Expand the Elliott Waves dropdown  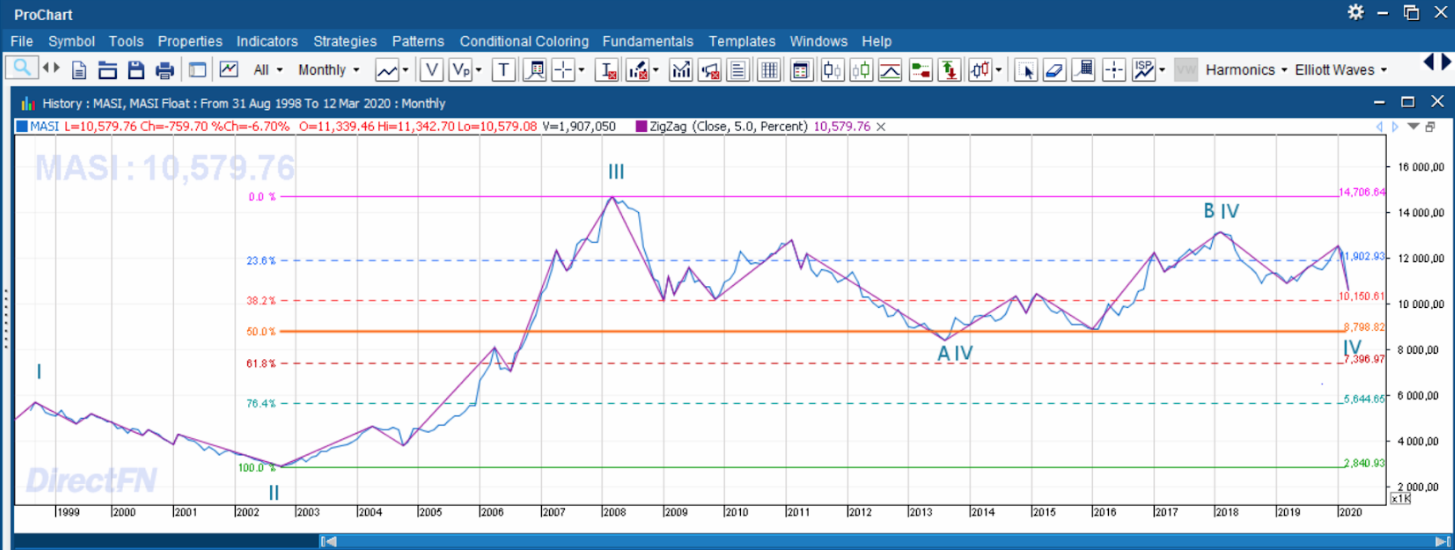click(x=1341, y=70)
